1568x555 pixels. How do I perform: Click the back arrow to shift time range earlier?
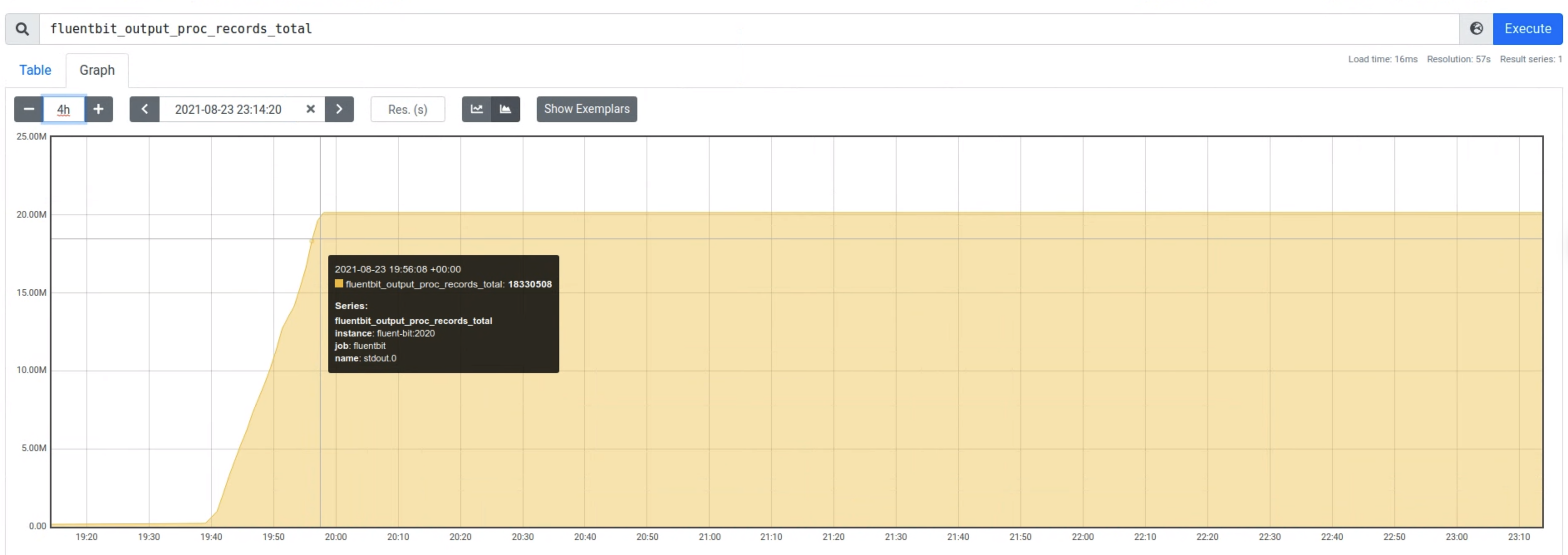point(144,109)
